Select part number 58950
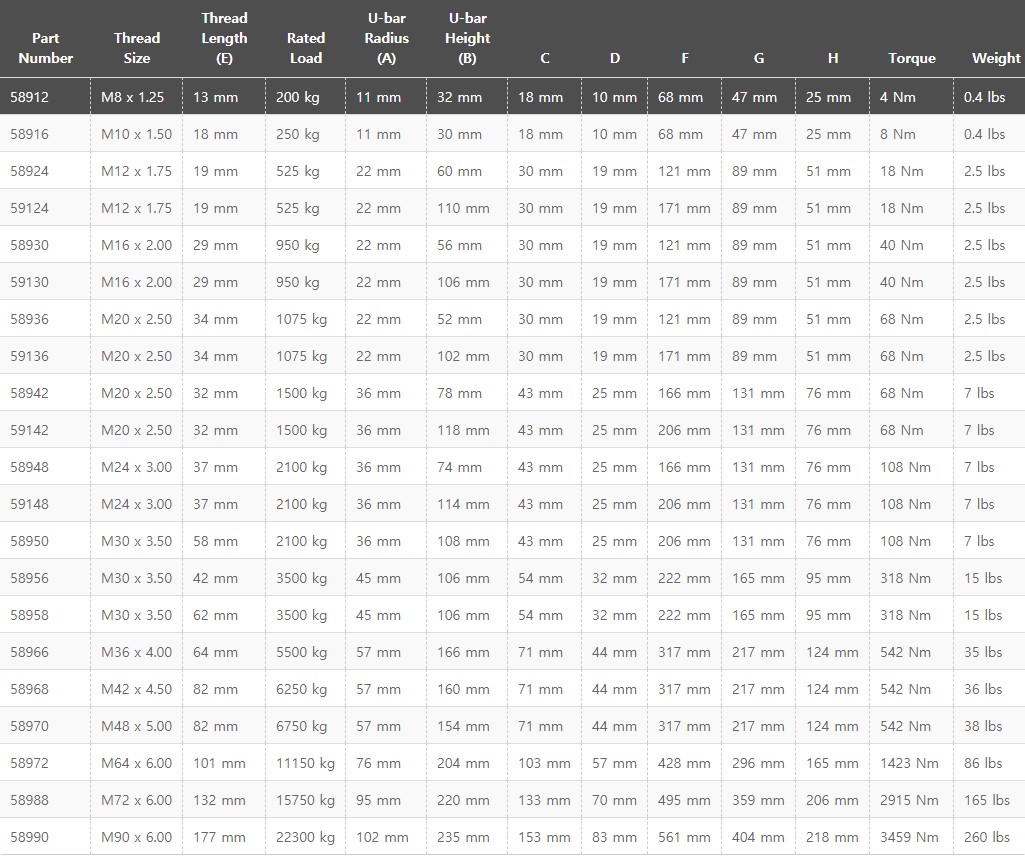This screenshot has height=868, width=1025. pos(29,541)
